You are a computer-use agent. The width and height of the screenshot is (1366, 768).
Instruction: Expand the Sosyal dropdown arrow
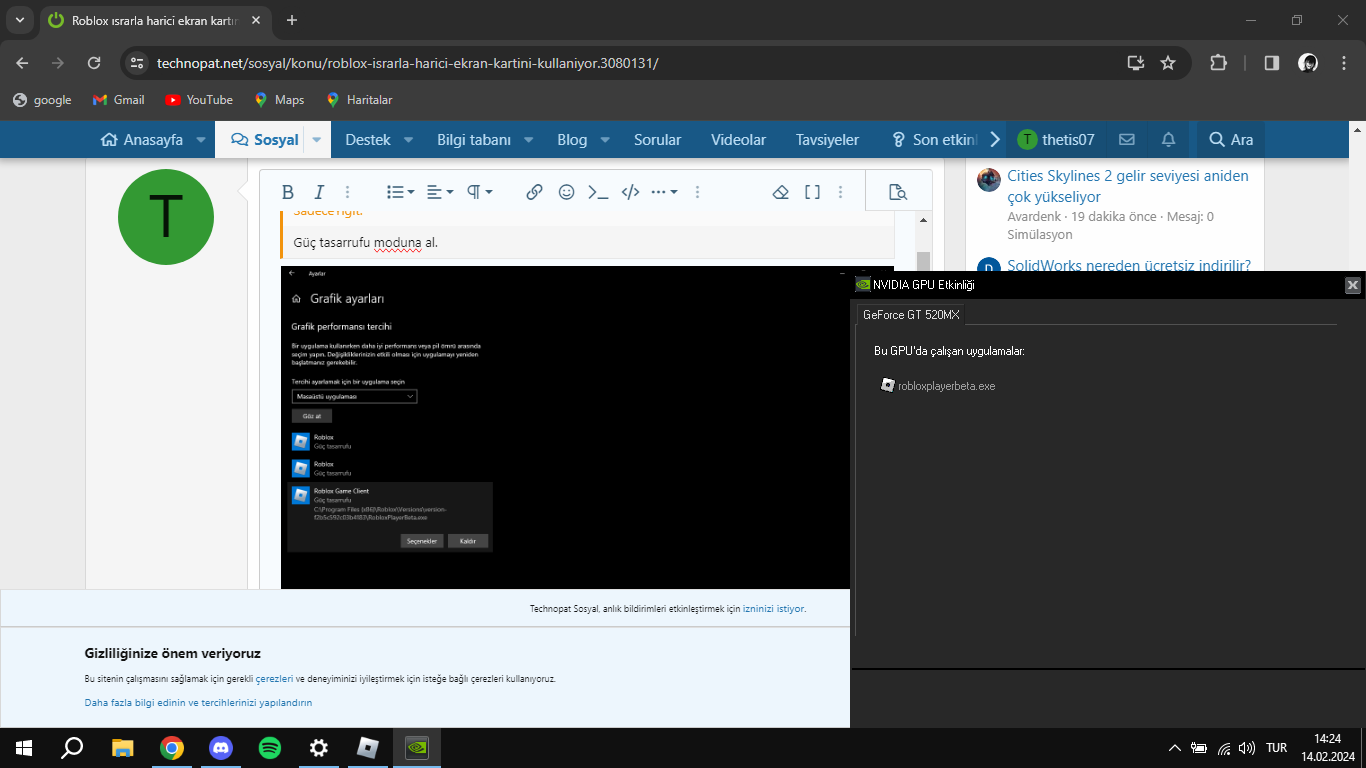(x=317, y=140)
